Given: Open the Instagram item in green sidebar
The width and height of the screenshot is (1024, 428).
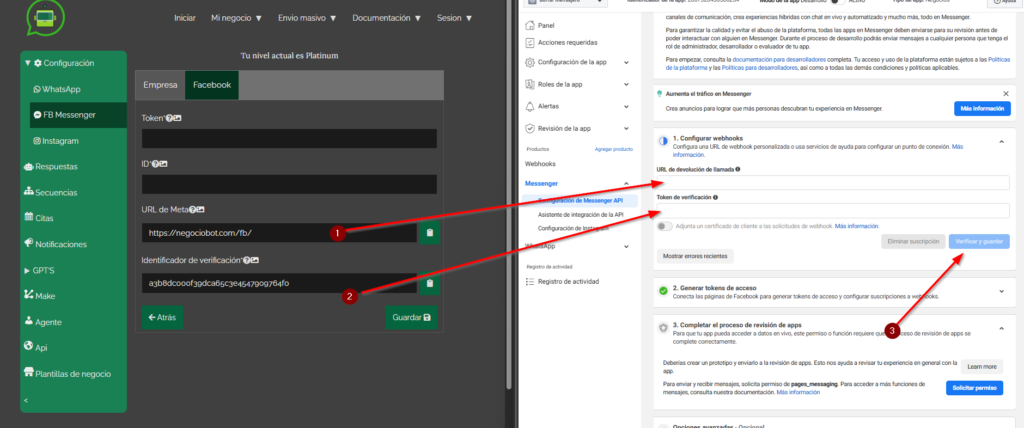Looking at the screenshot, I should 56,140.
